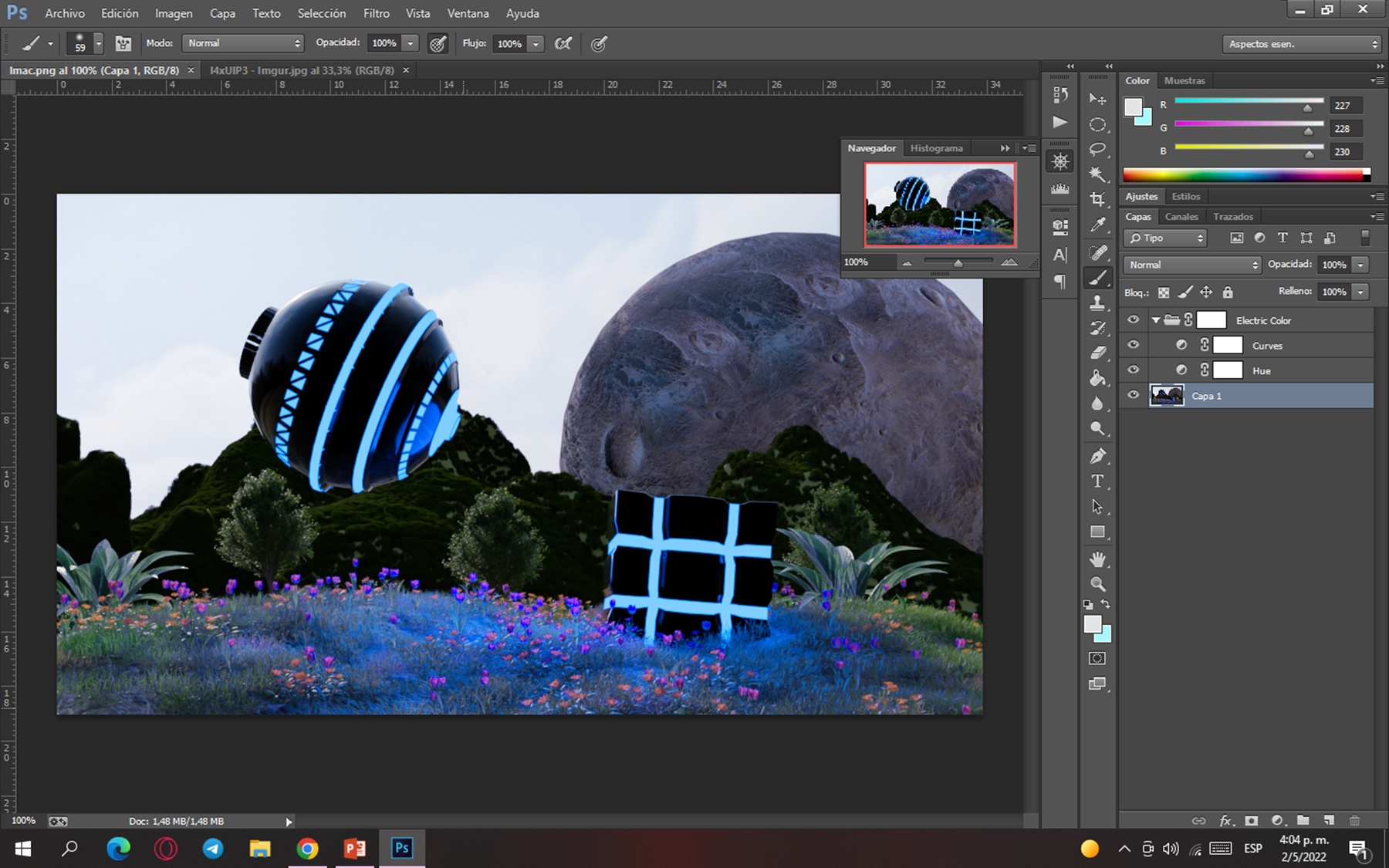Toggle lock all for layer
Screen dimensions: 1389x868
click(1228, 292)
